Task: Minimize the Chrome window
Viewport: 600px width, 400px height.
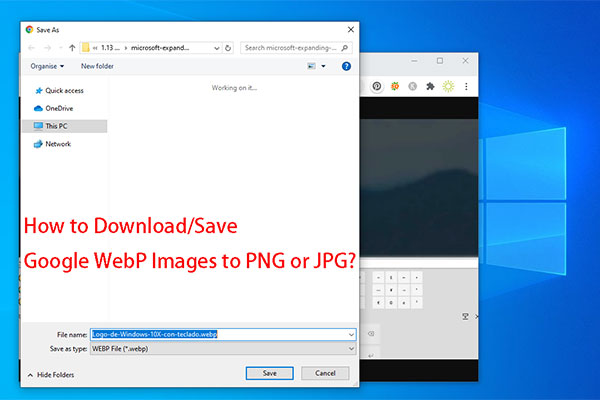Action: 414,61
